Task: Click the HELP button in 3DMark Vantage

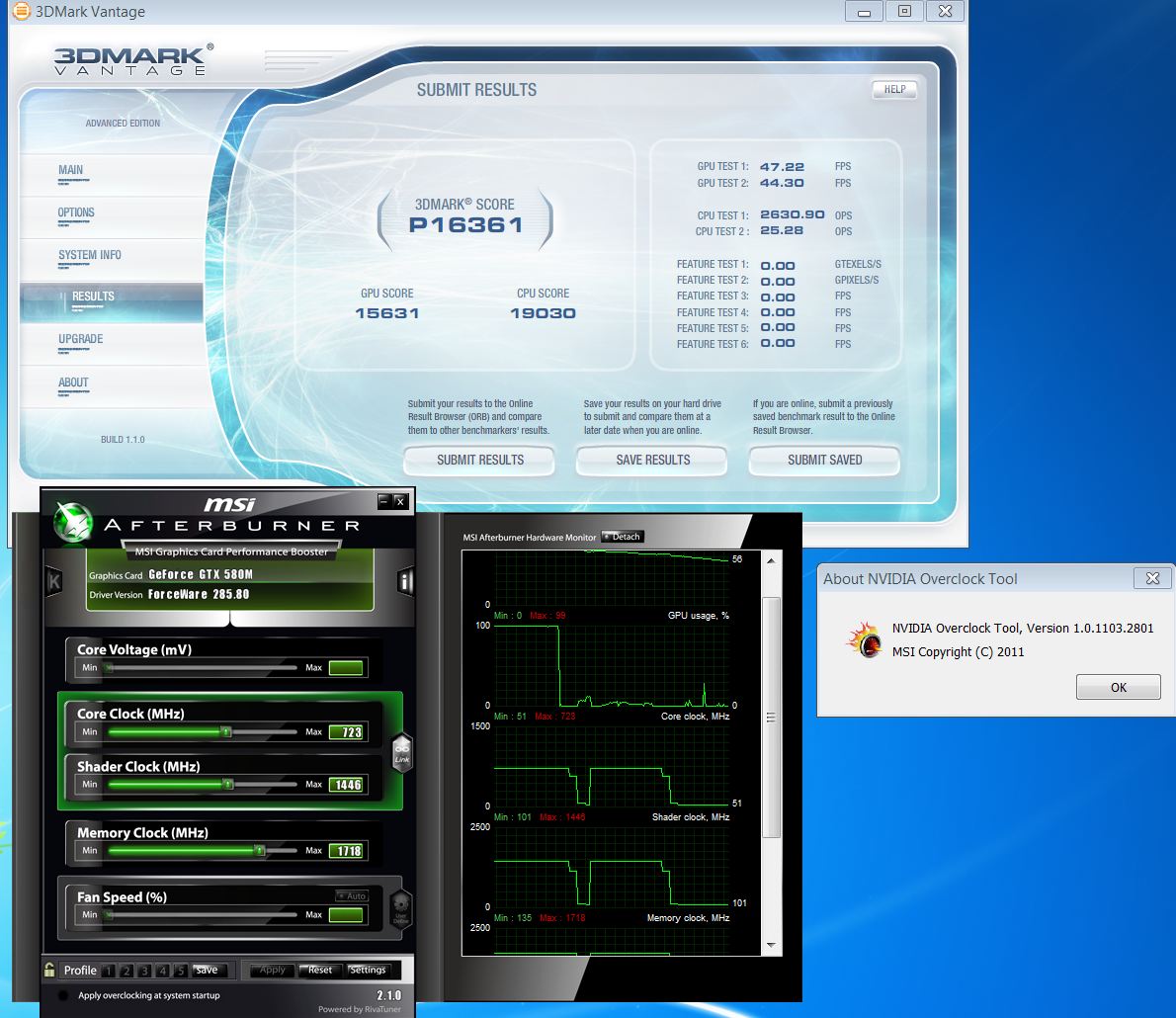Action: [894, 89]
